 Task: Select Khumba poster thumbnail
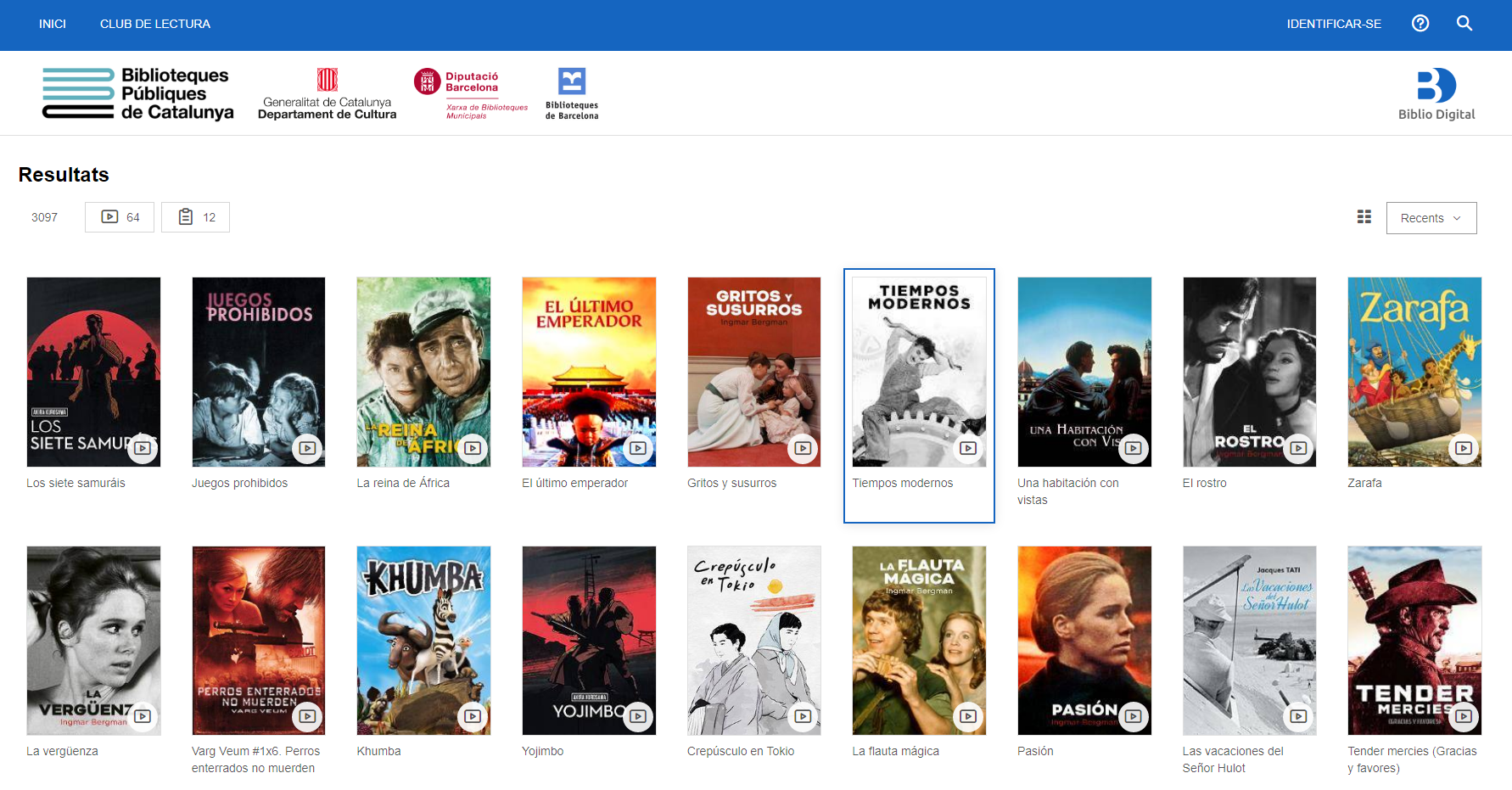[x=423, y=641]
